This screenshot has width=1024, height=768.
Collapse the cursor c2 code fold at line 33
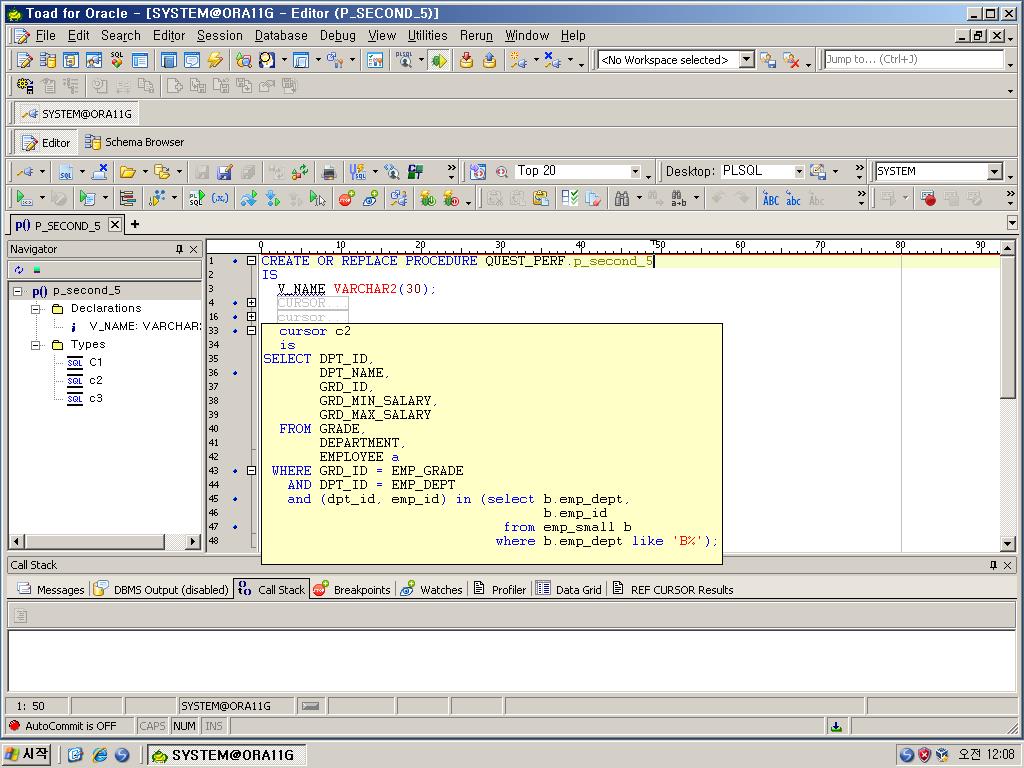pos(251,331)
